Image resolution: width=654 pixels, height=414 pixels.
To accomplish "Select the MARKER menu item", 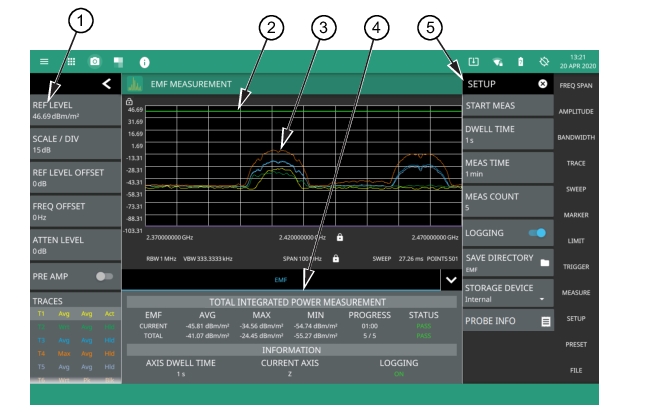I will click(x=602, y=214).
